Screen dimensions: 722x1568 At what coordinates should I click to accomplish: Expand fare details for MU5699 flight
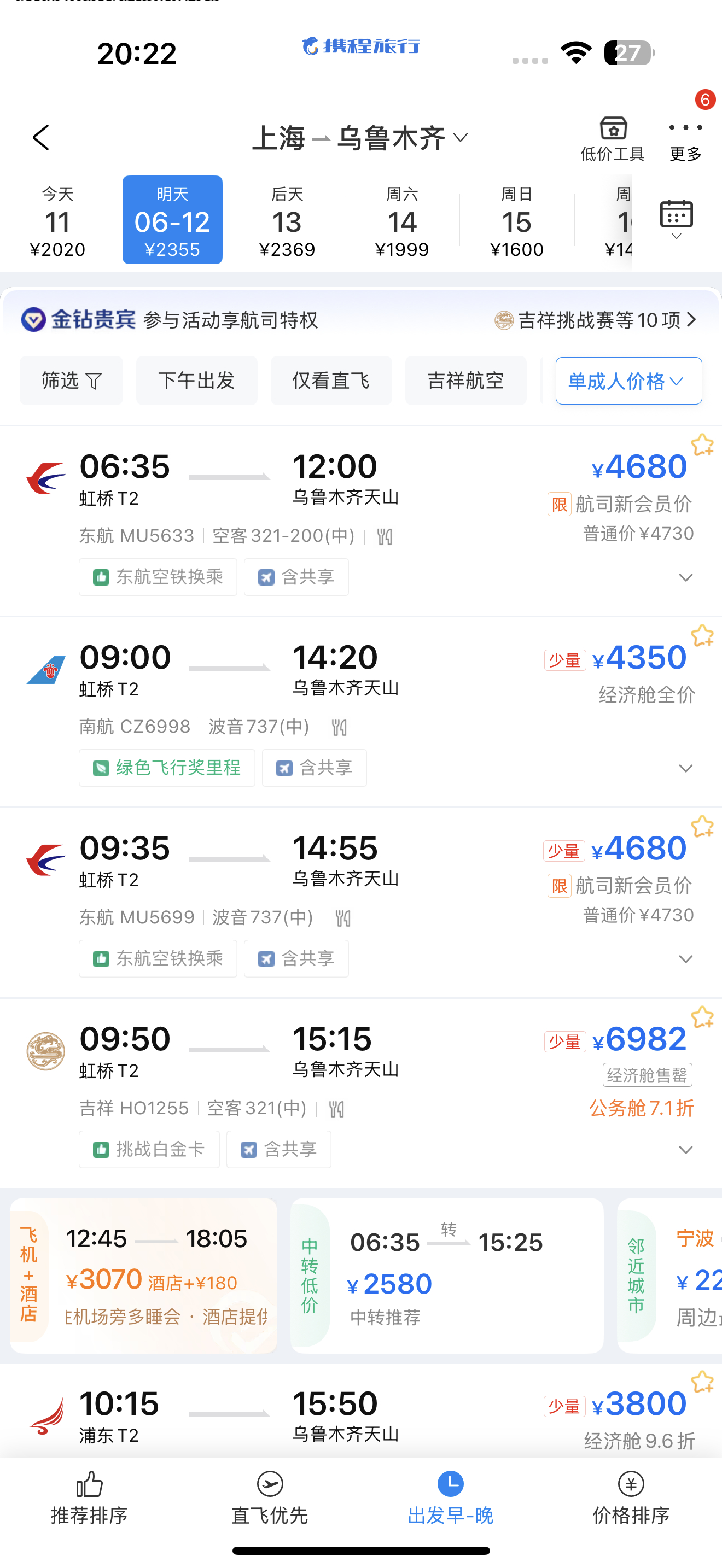click(685, 959)
